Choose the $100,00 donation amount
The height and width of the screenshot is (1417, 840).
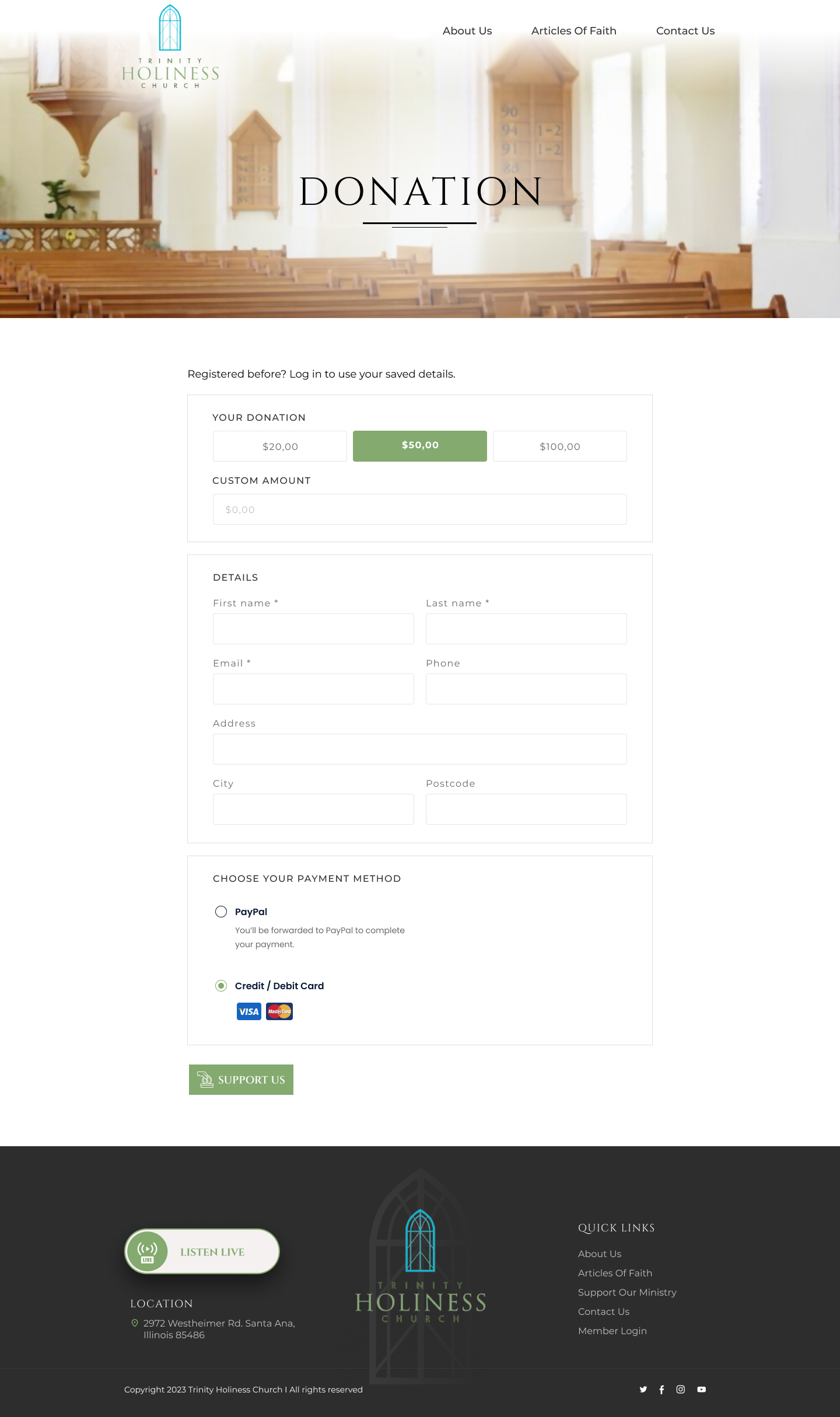560,446
